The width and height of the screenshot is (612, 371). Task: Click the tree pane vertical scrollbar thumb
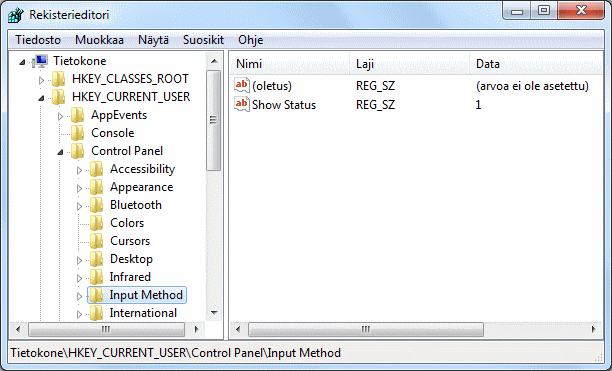pos(213,120)
